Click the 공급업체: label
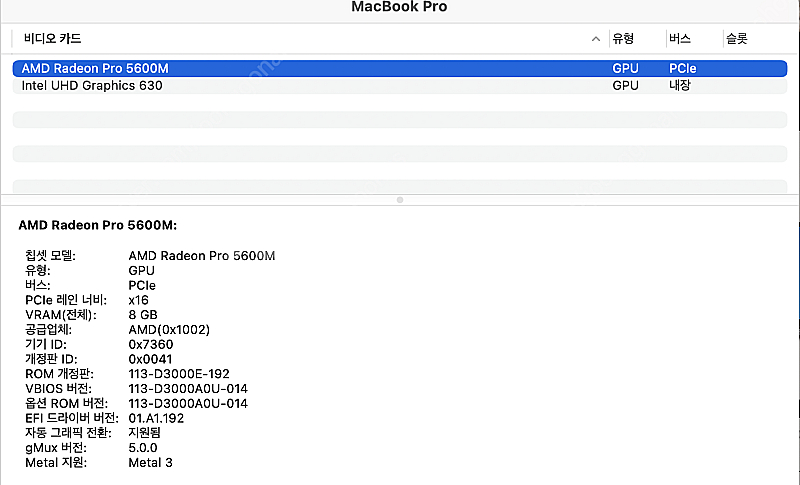 [x=48, y=330]
